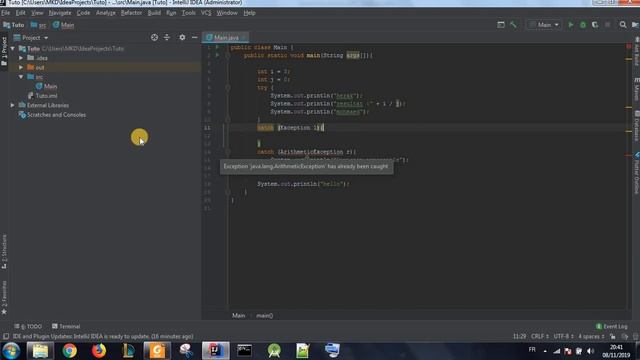Image resolution: width=640 pixels, height=360 pixels.
Task: Toggle read-only lock icon in status bar
Action: point(612,336)
